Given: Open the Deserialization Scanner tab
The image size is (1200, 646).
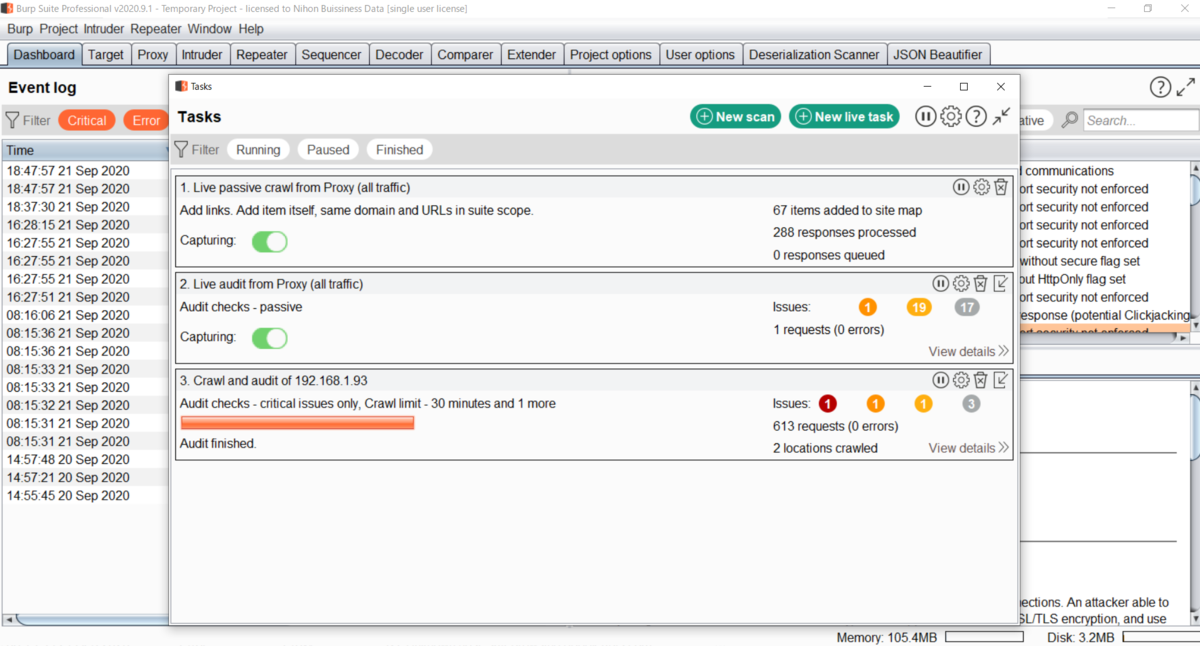Looking at the screenshot, I should tap(814, 55).
